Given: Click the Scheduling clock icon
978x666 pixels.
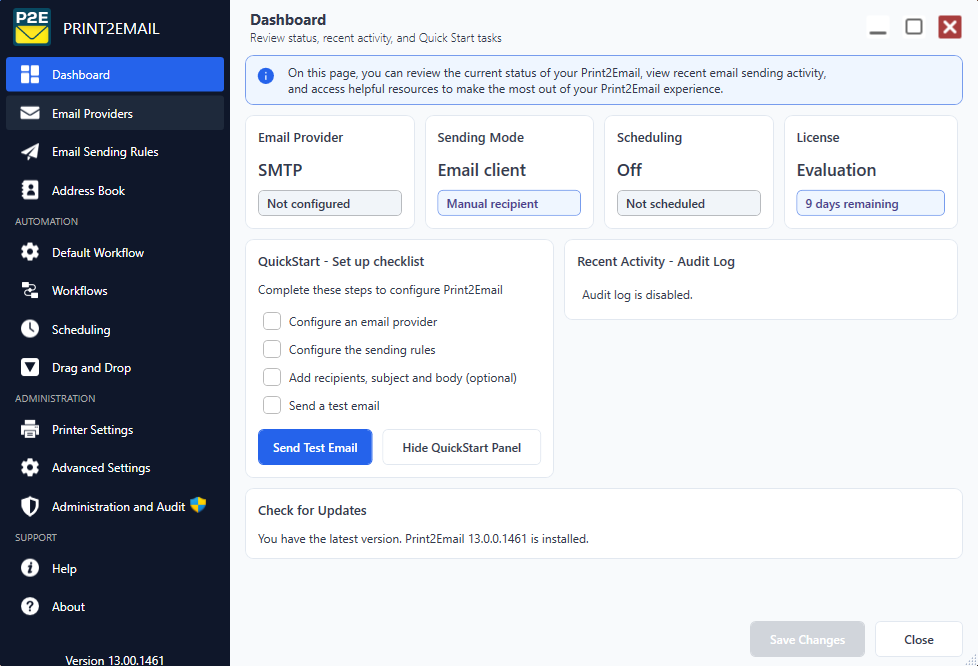Looking at the screenshot, I should [x=30, y=329].
